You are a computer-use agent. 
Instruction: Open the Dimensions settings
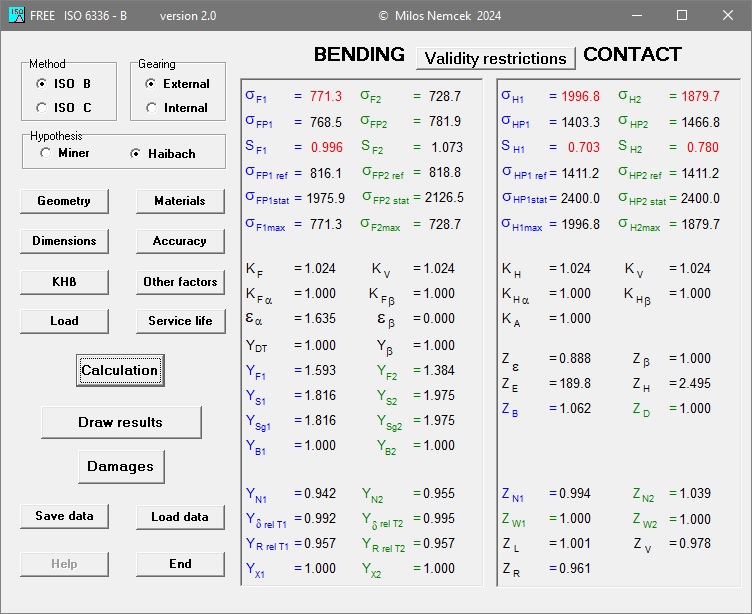click(64, 241)
